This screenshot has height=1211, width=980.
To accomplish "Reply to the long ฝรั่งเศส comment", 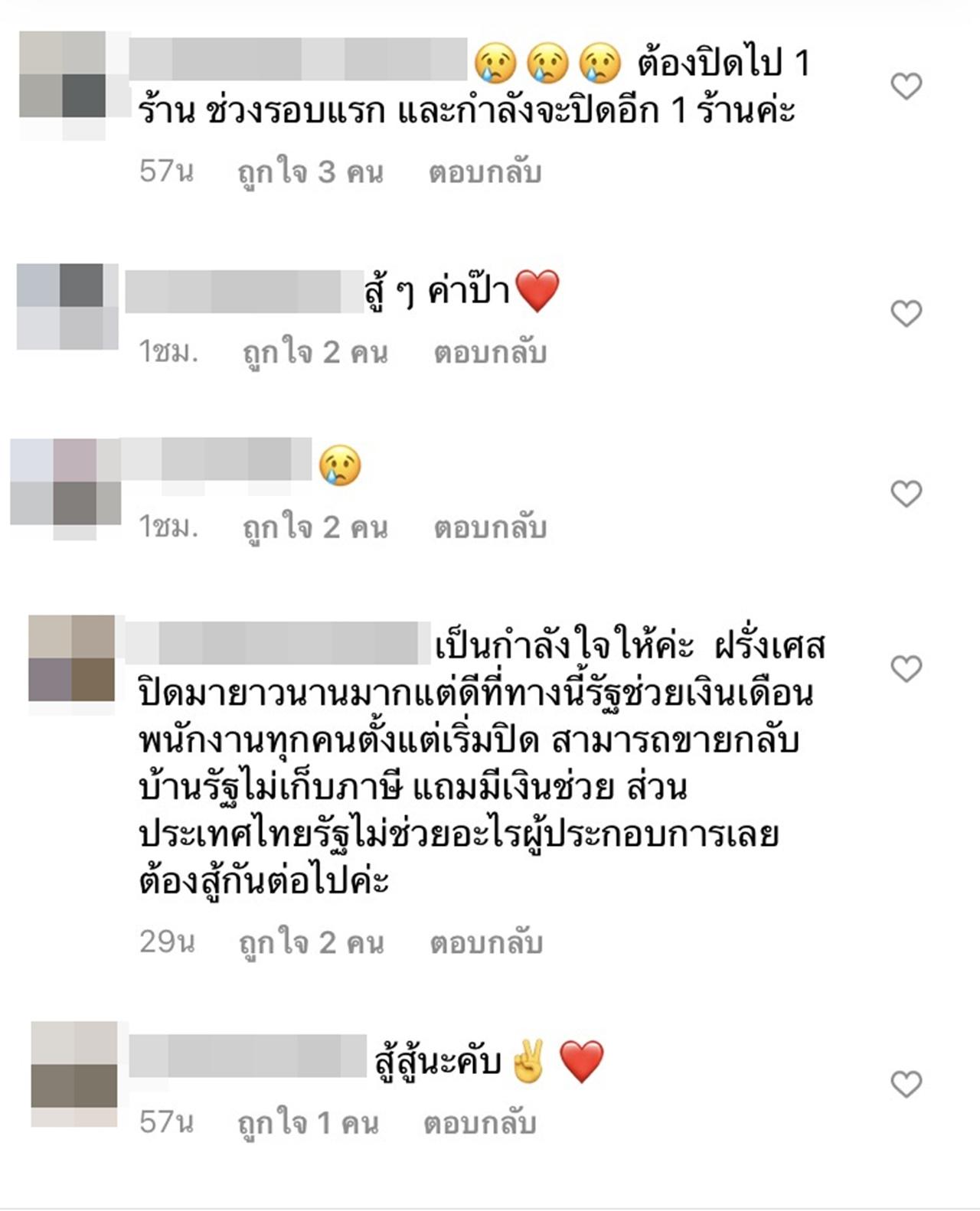I will [486, 942].
